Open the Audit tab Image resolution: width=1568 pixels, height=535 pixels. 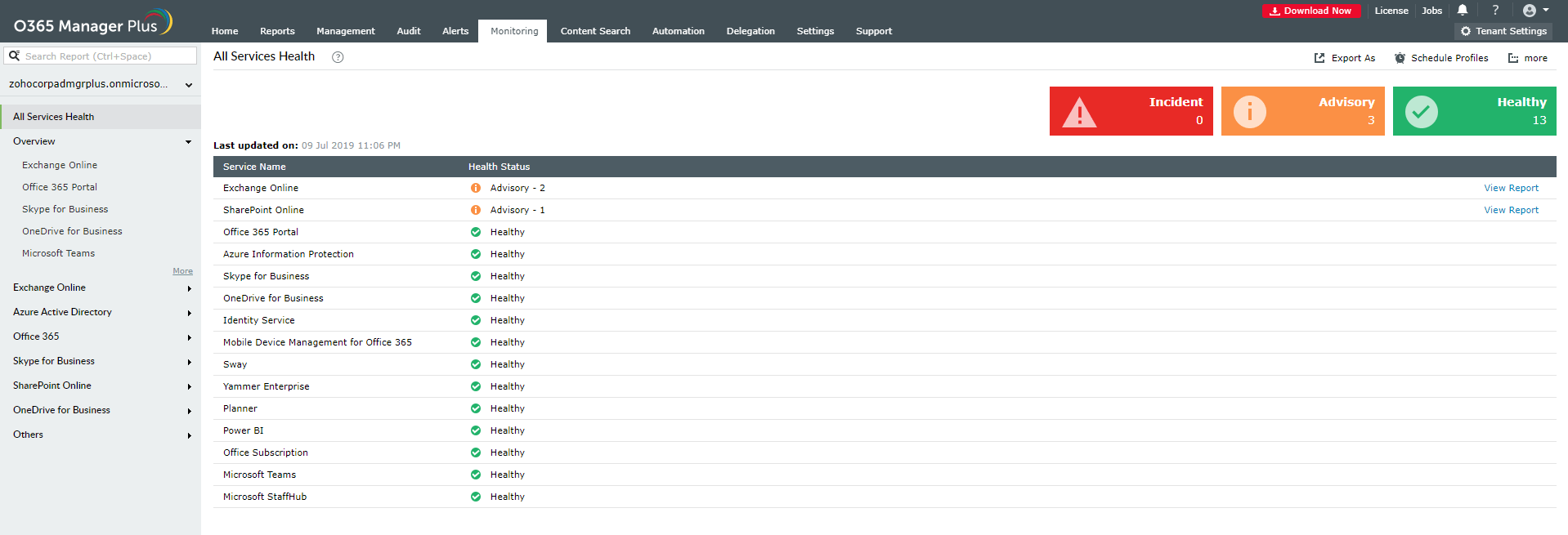click(409, 31)
